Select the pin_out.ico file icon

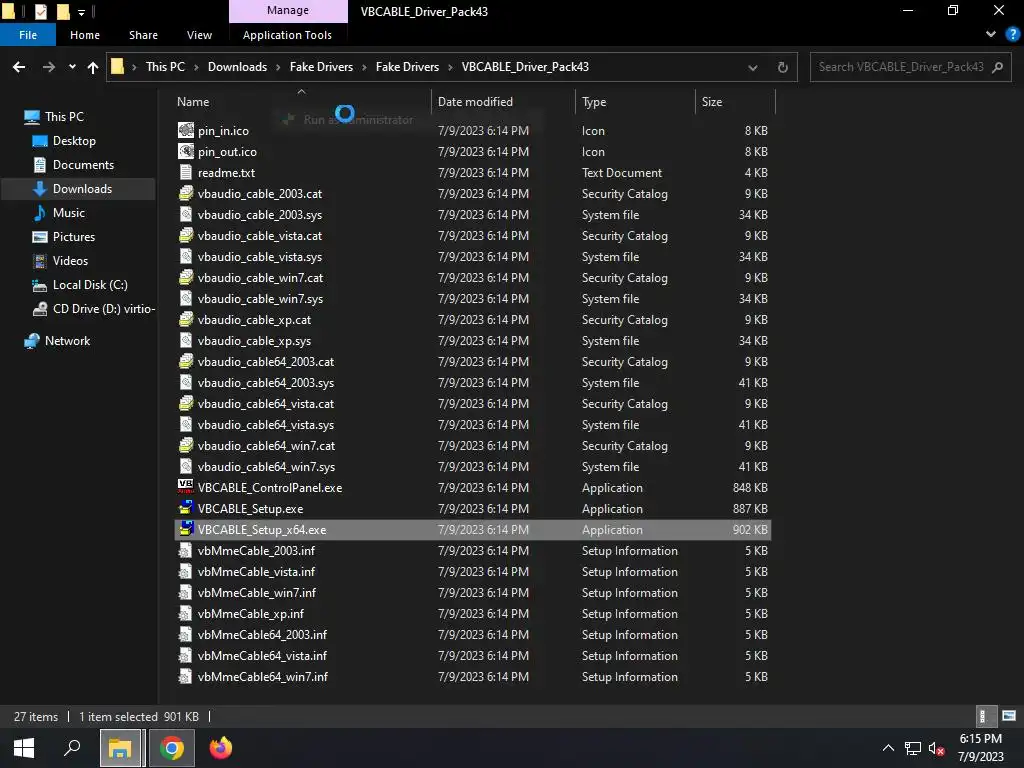(186, 152)
